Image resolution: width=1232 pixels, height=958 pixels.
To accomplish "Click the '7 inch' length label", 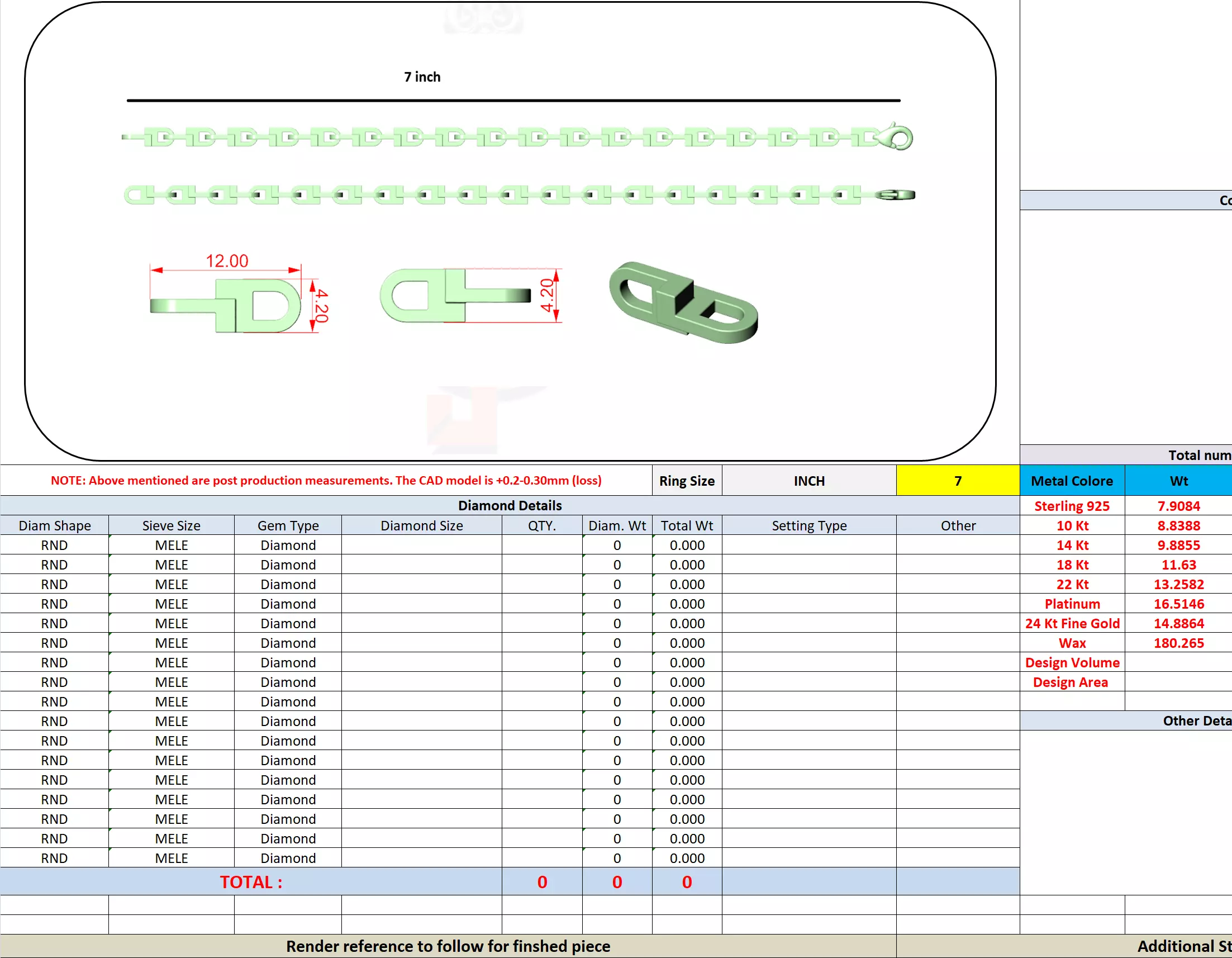I will click(x=422, y=77).
